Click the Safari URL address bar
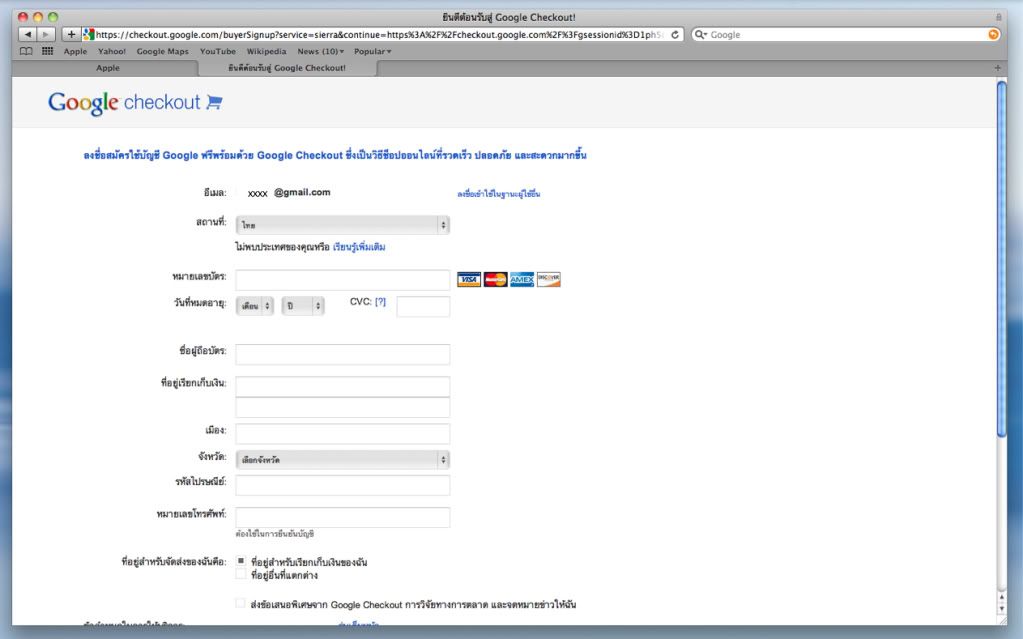 pos(382,35)
